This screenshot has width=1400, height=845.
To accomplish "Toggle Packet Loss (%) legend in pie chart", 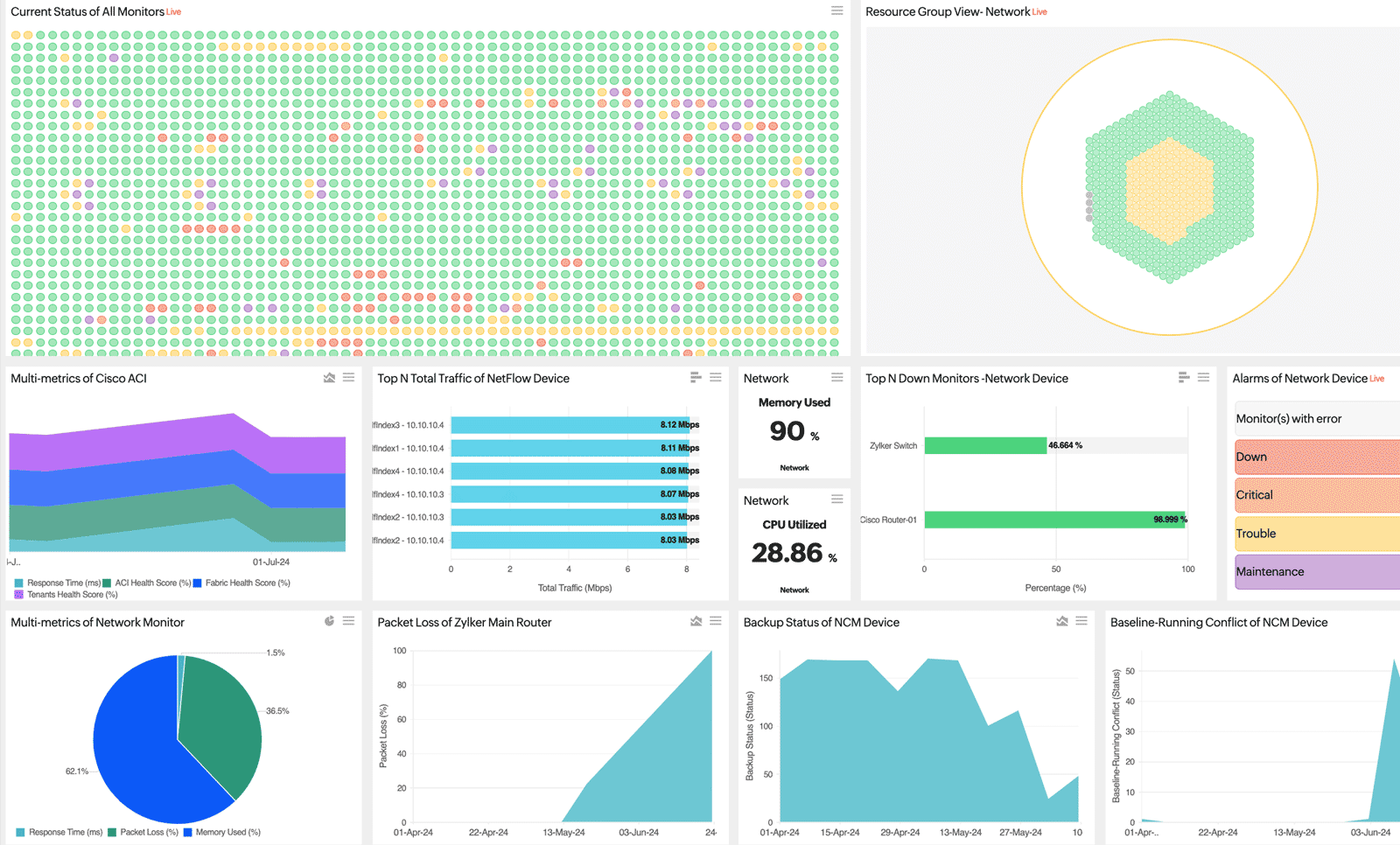I will tap(143, 832).
